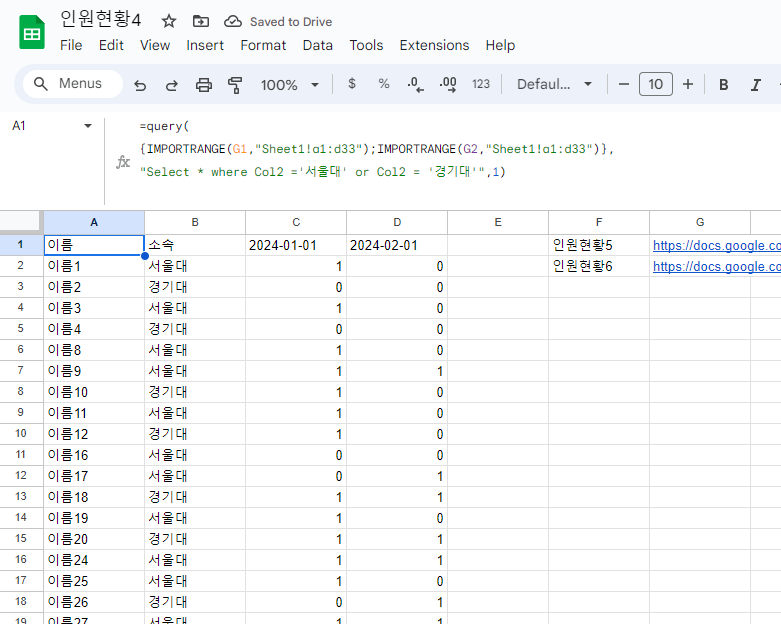Open the 123 more formats menu
The image size is (781, 624).
click(481, 84)
